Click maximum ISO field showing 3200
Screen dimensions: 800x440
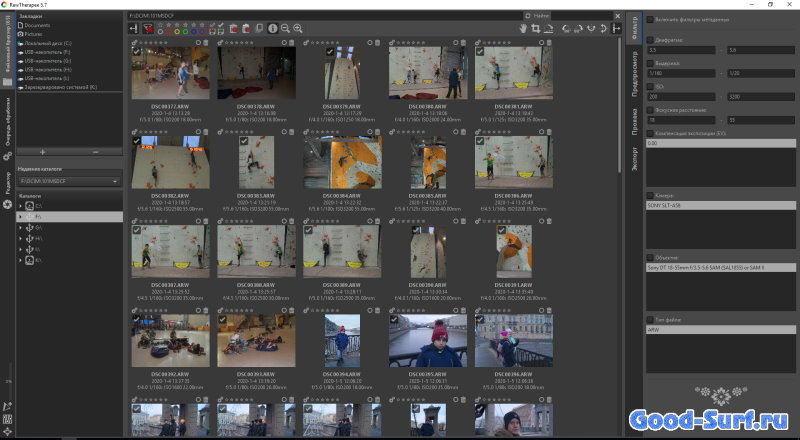click(761, 96)
